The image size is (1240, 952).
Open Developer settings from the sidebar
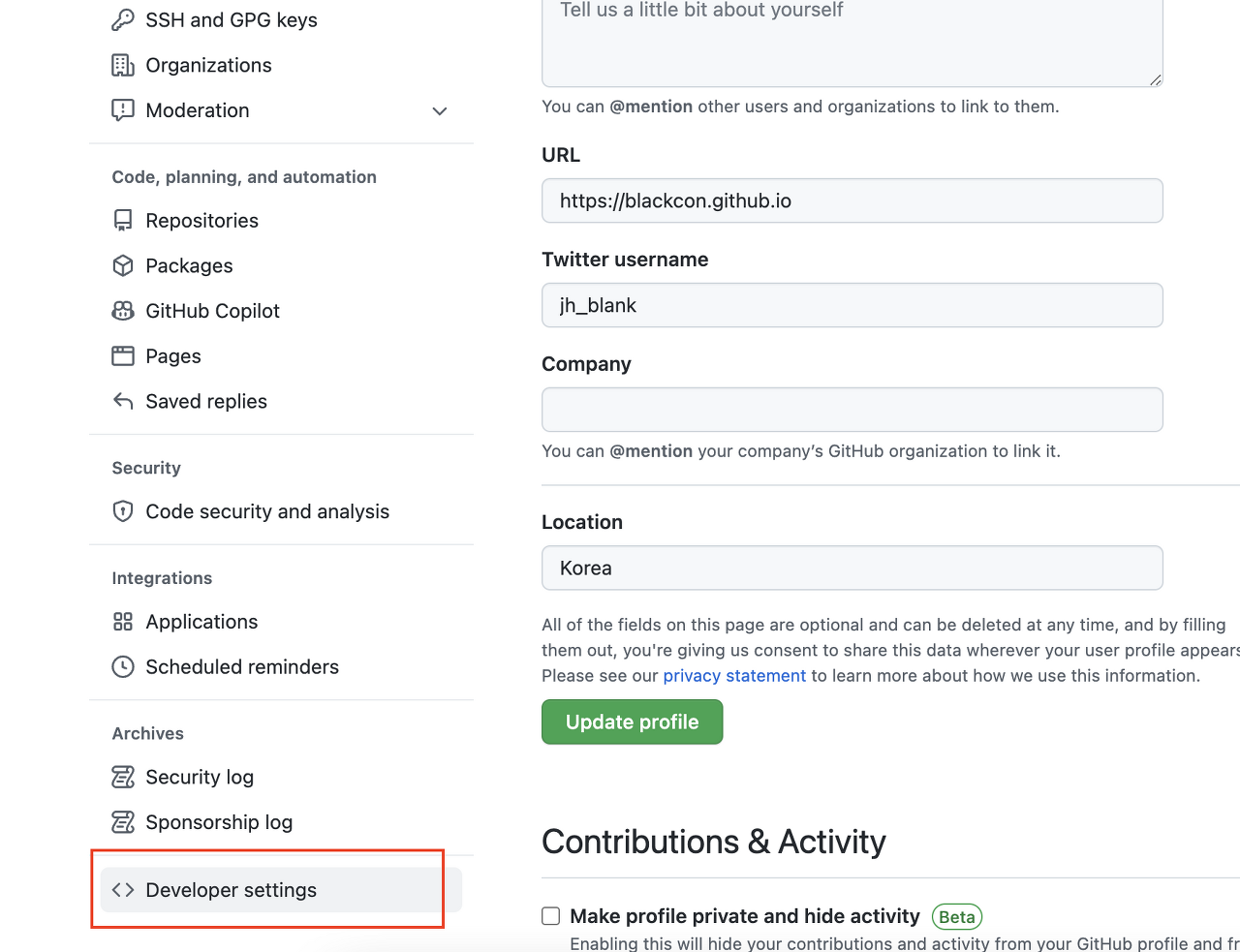pos(231,889)
